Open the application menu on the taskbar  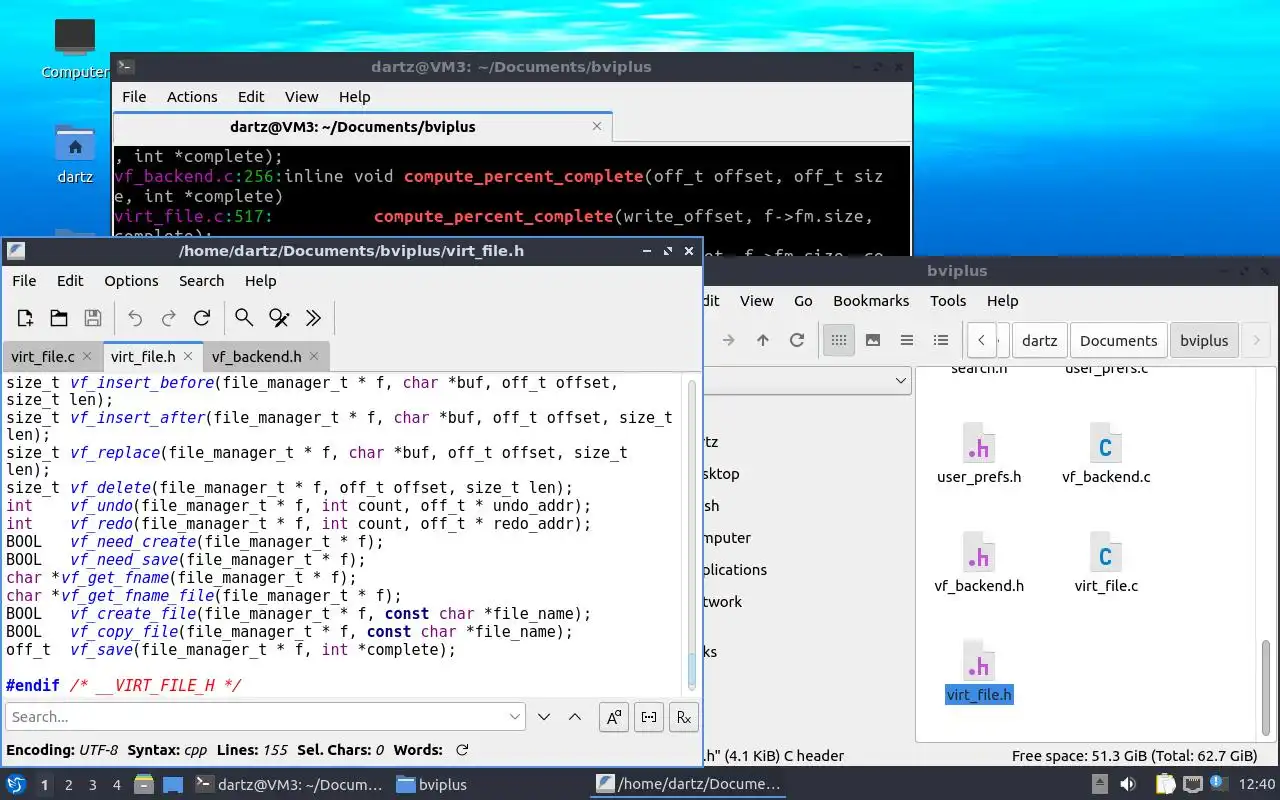15,784
